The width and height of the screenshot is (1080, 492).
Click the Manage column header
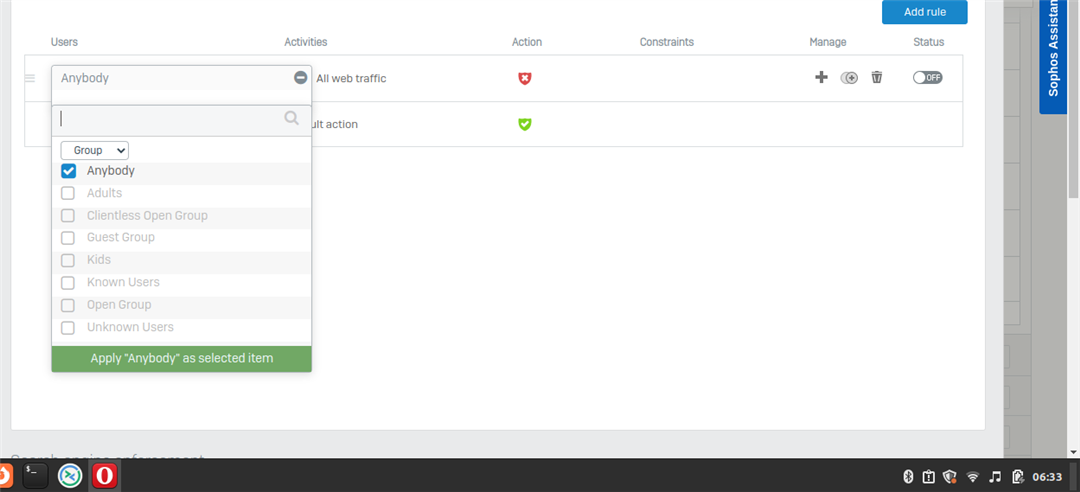(x=828, y=42)
